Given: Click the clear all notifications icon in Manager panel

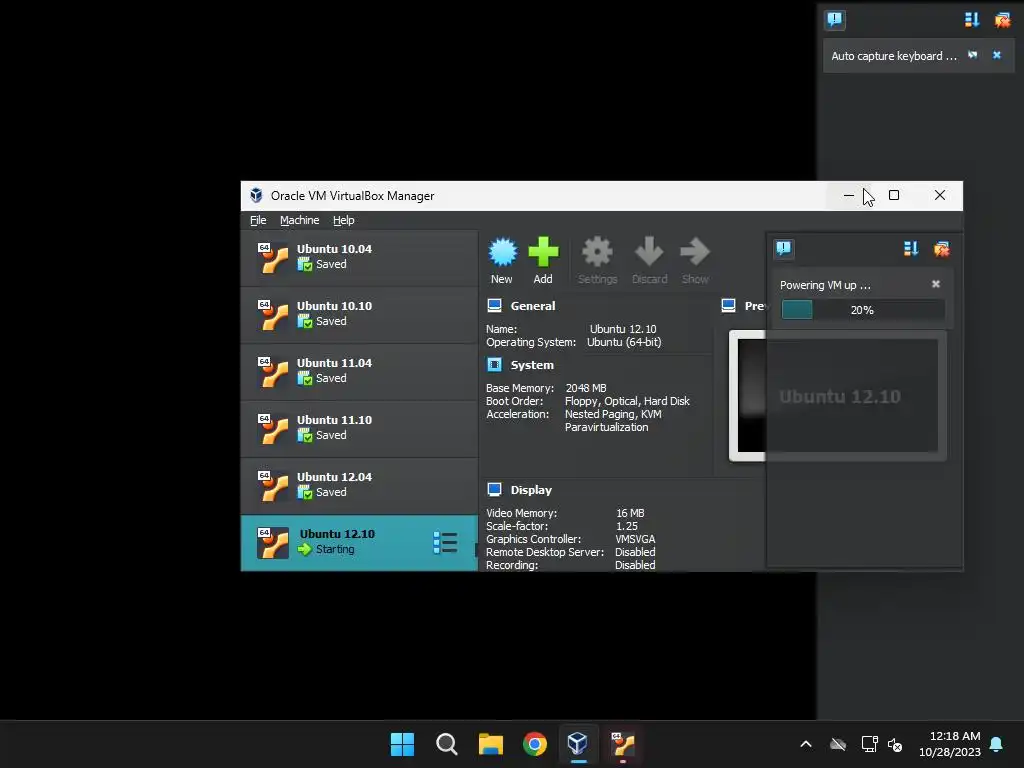Looking at the screenshot, I should pos(942,248).
